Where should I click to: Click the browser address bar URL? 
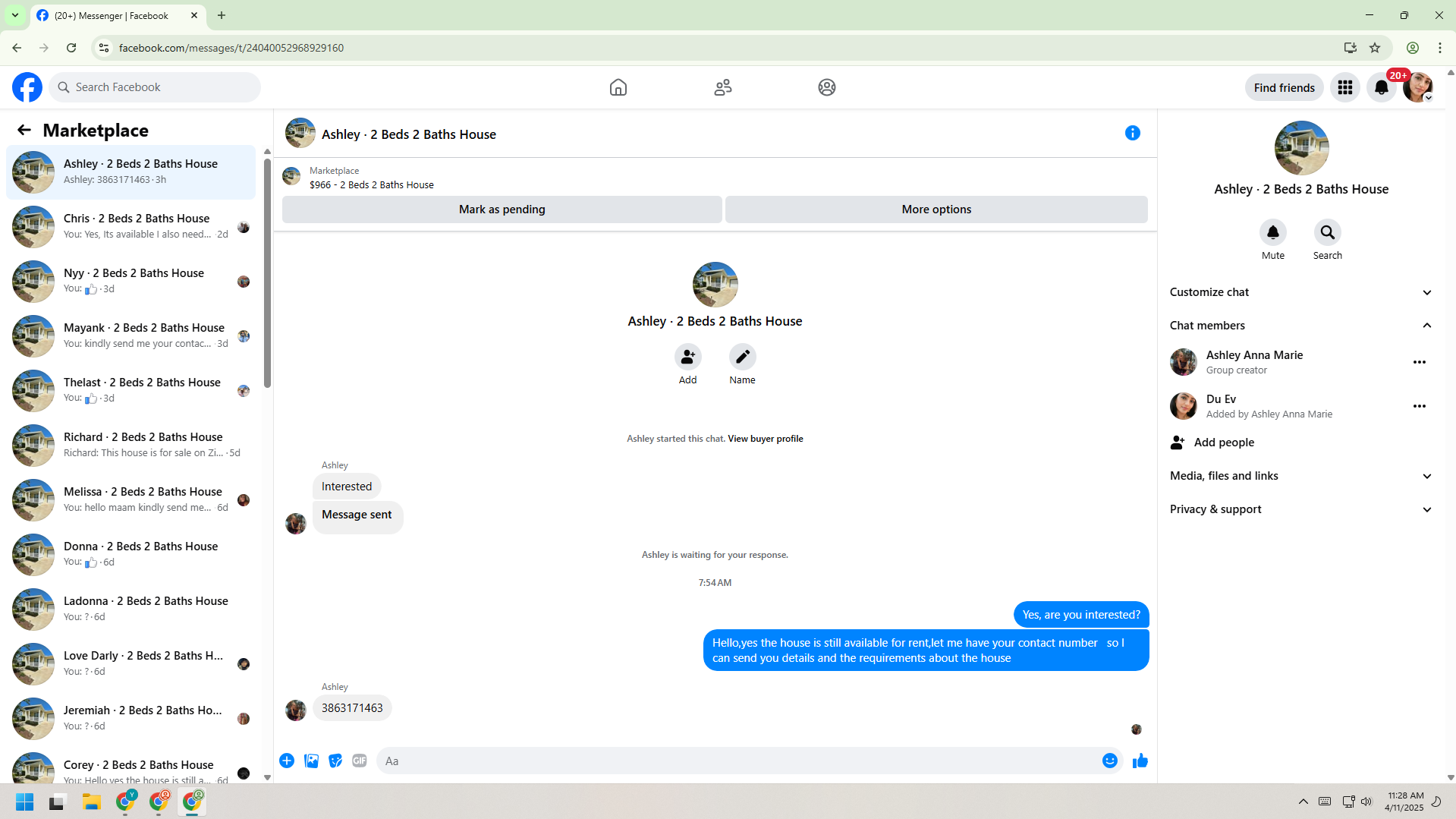231,48
